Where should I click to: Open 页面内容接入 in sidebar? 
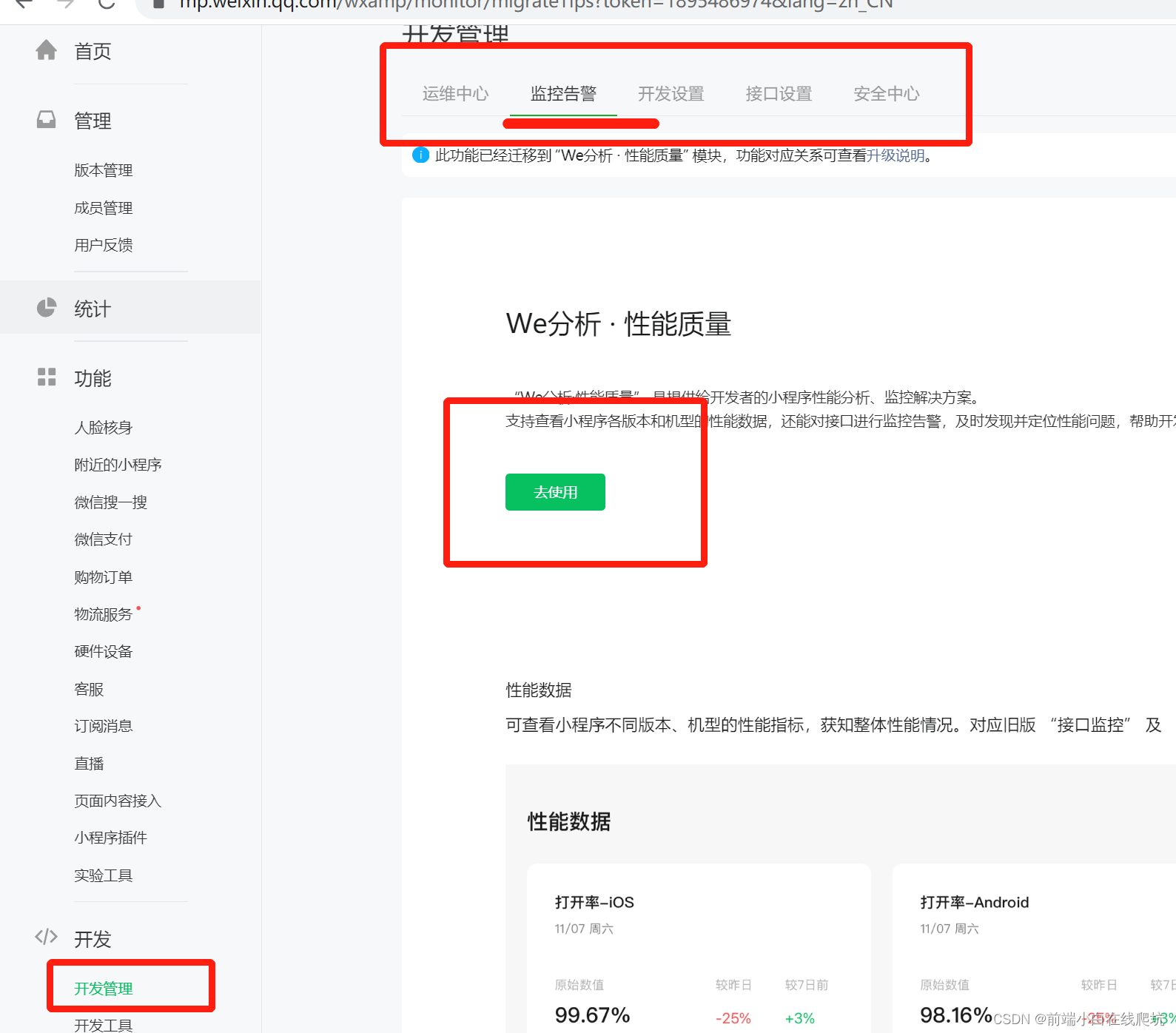(118, 801)
